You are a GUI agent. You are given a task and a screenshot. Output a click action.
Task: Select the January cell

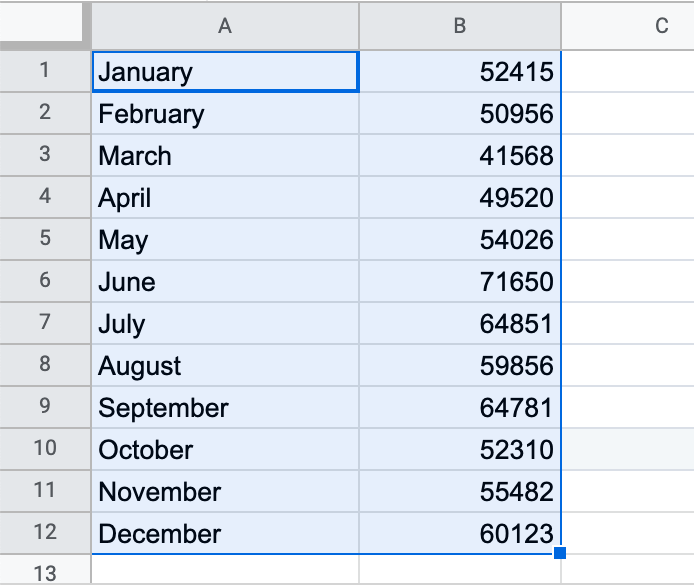tap(225, 72)
